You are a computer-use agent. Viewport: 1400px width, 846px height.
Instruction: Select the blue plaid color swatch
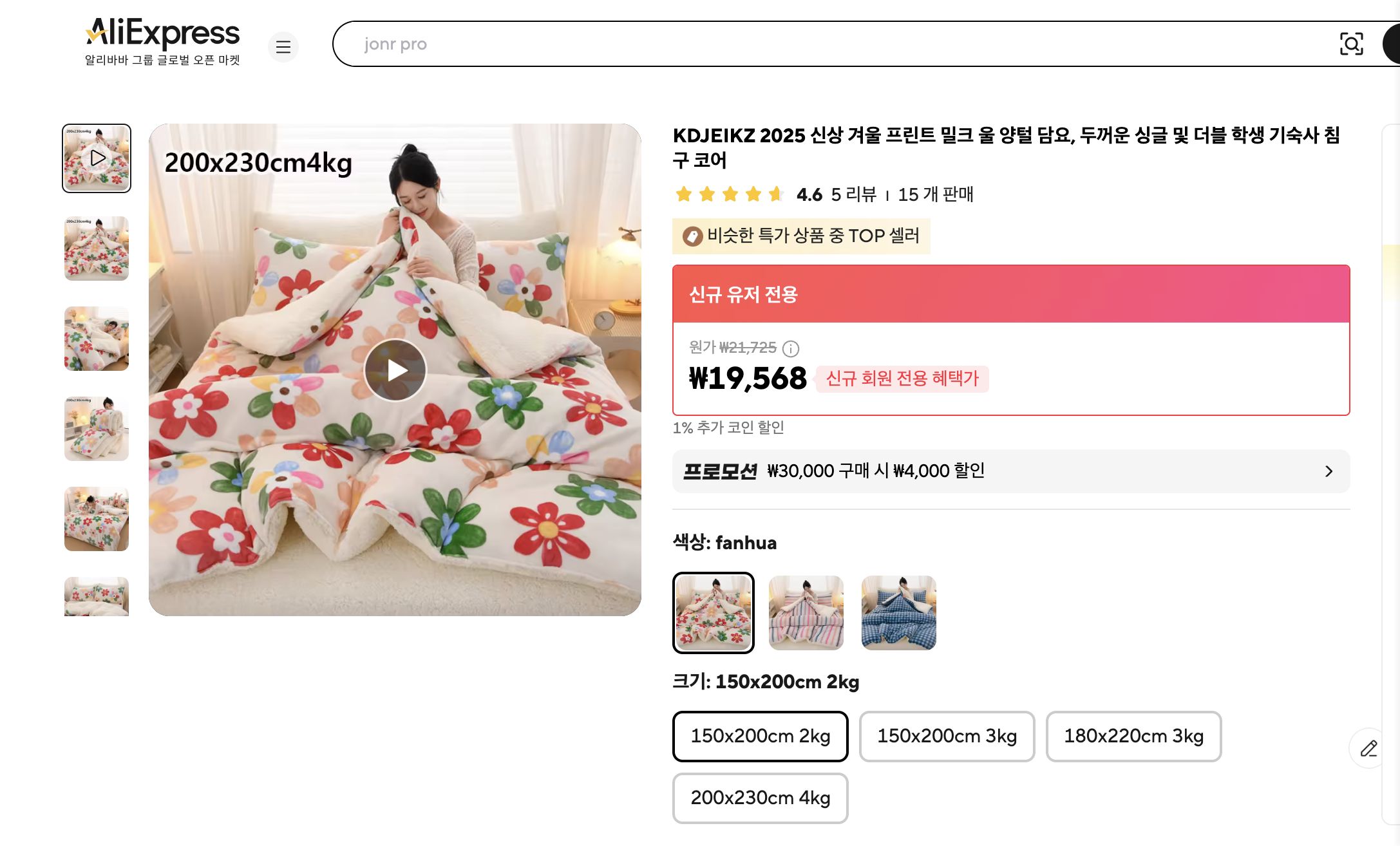[898, 613]
